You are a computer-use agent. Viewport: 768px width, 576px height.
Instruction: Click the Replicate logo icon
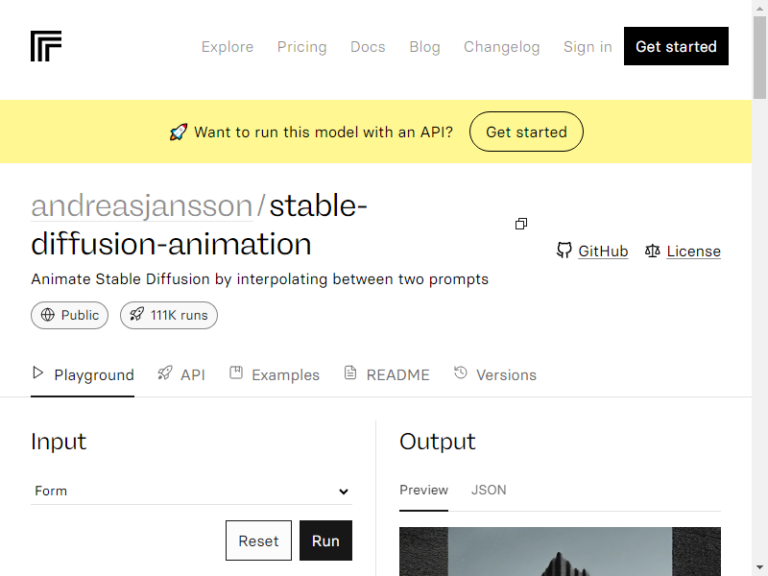pyautogui.click(x=46, y=46)
